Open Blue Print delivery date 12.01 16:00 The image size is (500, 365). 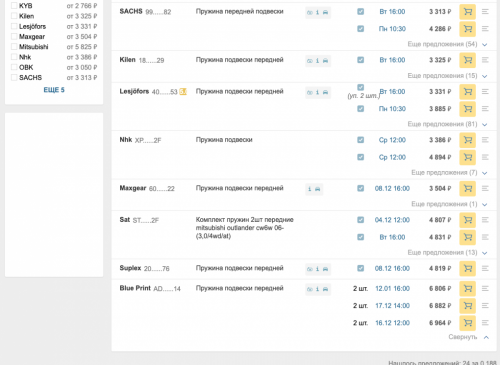pos(392,288)
